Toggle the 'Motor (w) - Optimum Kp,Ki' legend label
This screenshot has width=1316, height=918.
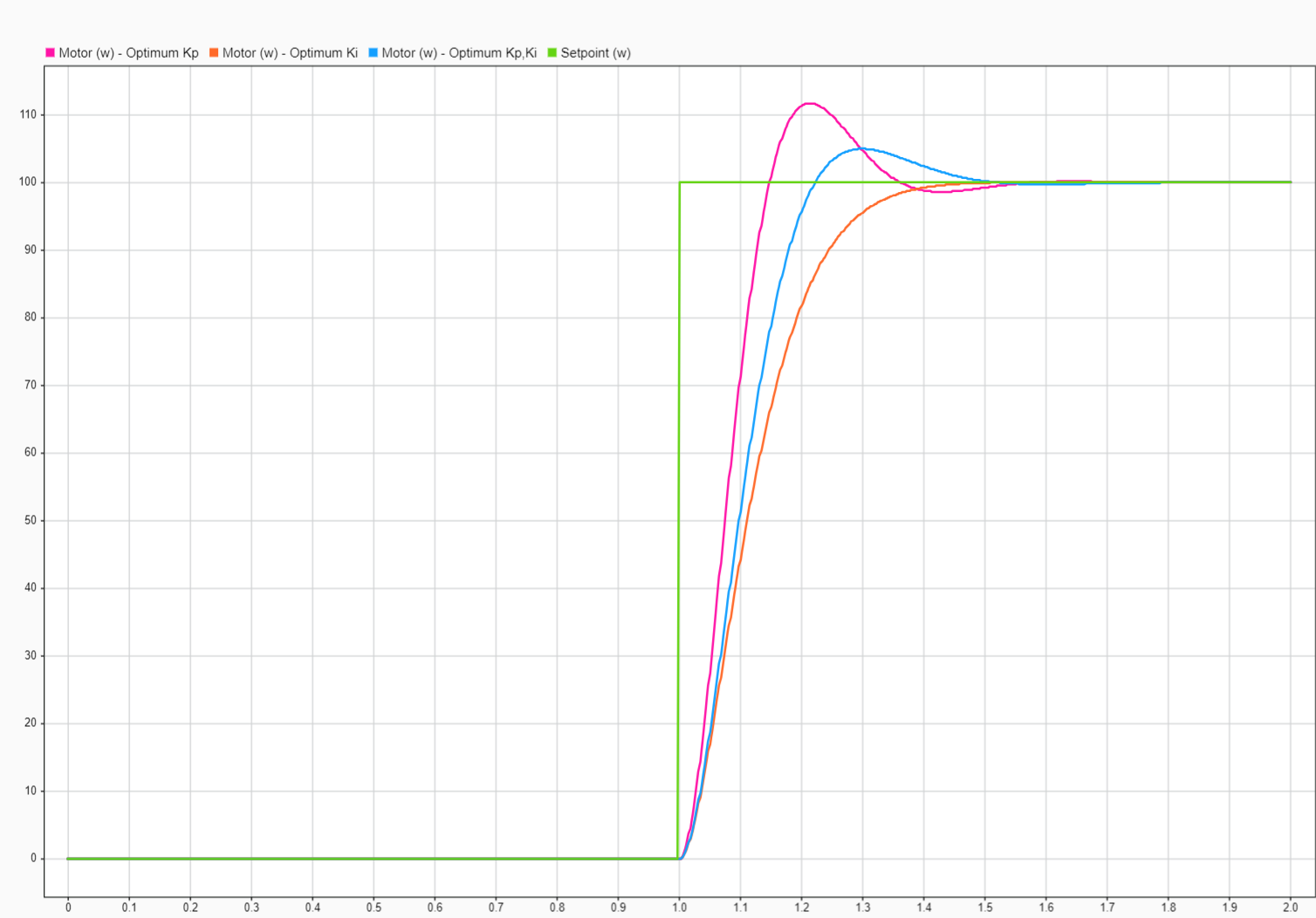pos(459,53)
